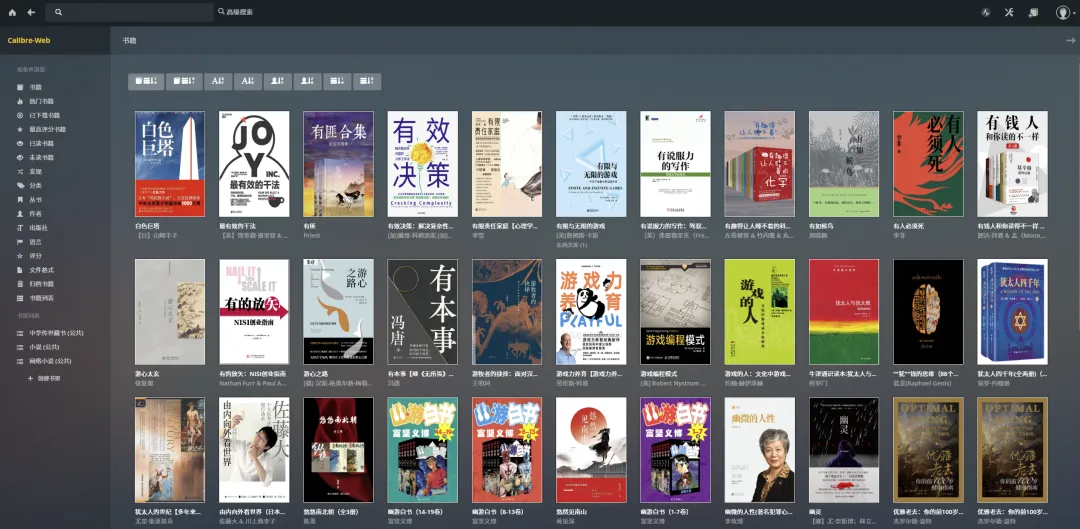Viewport: 1080px width, 529px height.
Task: Open the 有匪合集 book cover
Action: coord(338,164)
